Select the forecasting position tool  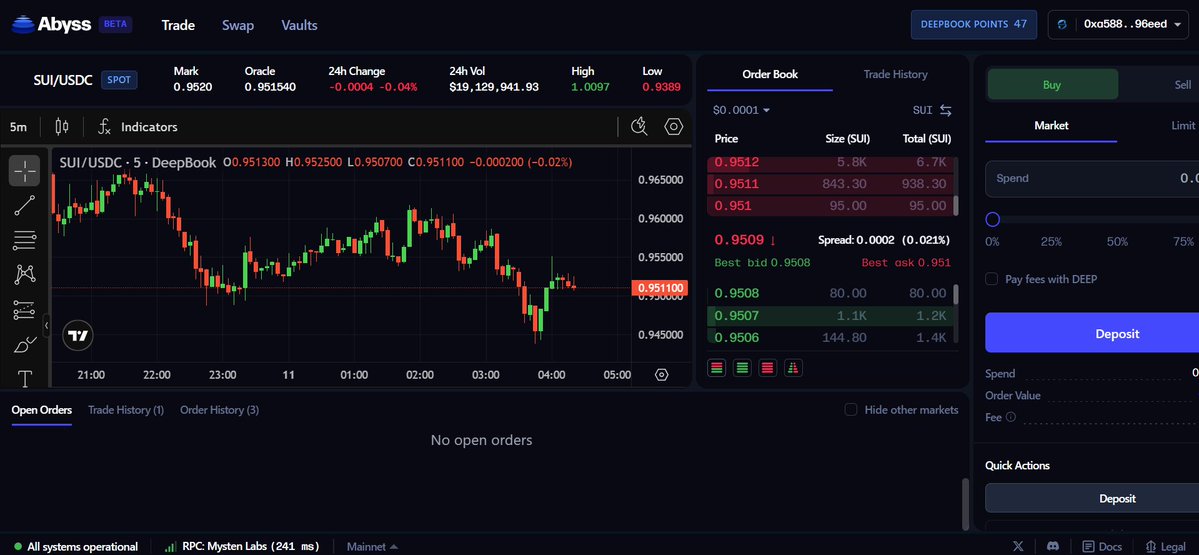point(24,310)
